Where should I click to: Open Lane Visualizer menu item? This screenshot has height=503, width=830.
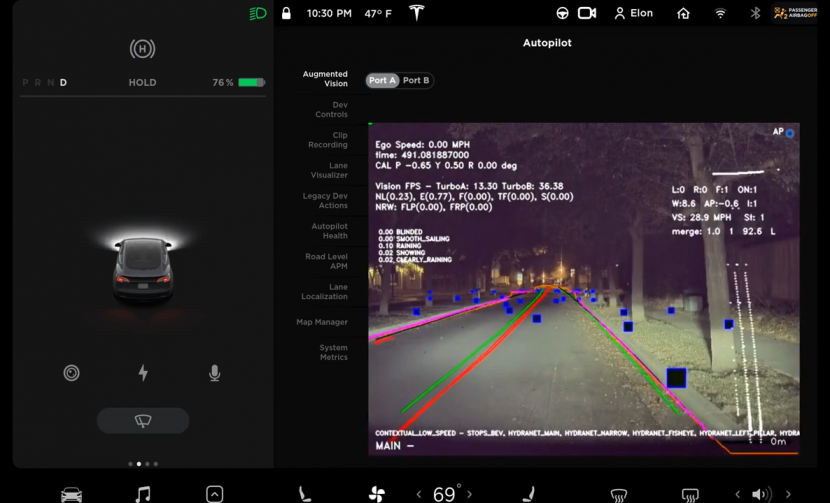click(x=329, y=170)
